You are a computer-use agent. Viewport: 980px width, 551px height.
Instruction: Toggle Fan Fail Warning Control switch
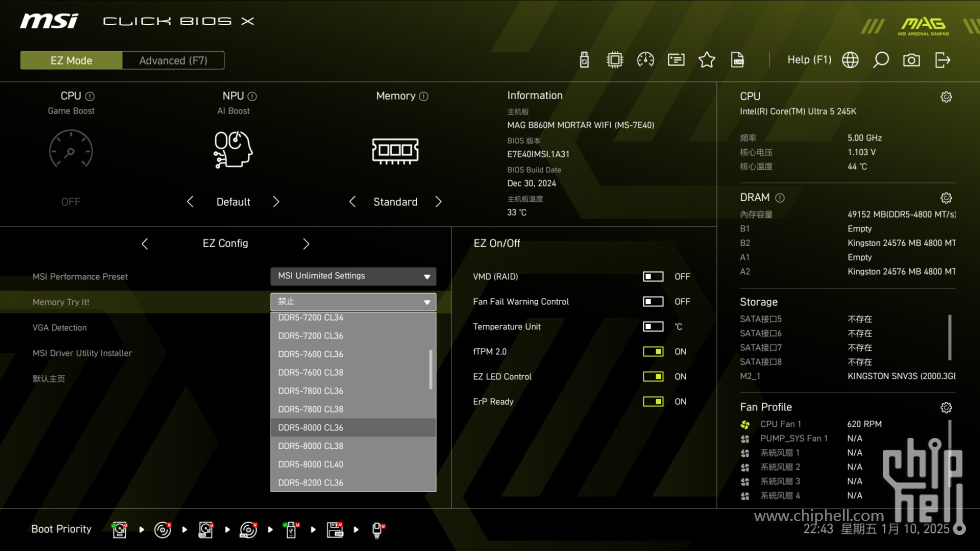[x=653, y=302]
